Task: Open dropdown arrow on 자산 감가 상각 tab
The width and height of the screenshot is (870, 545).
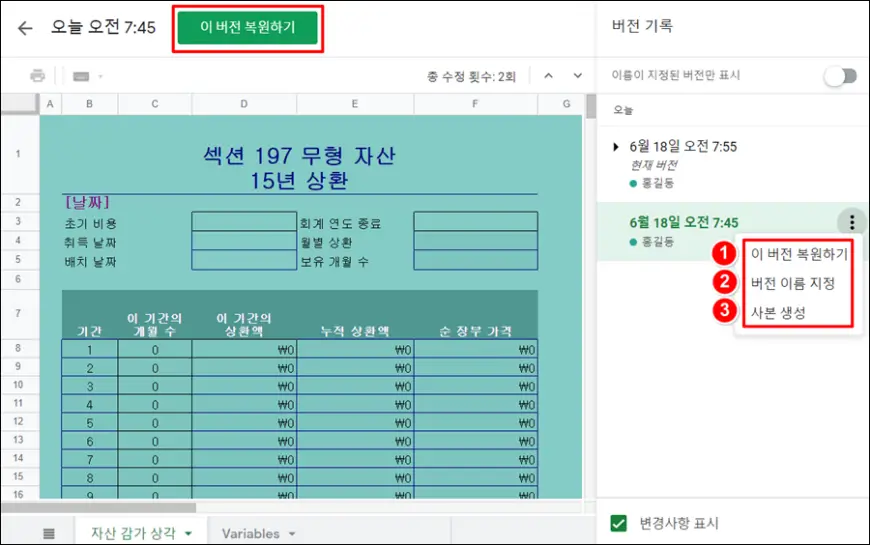Action: coord(187,534)
